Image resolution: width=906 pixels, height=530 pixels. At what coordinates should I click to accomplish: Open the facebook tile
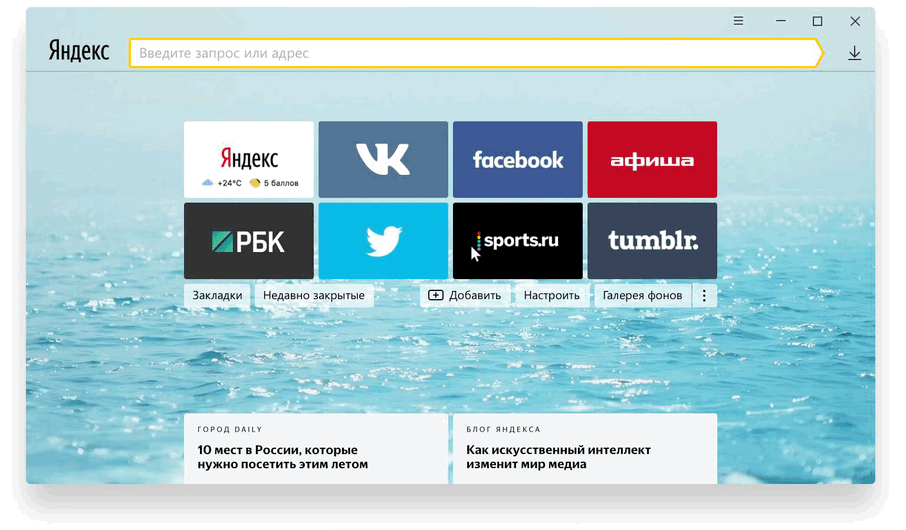coord(518,160)
